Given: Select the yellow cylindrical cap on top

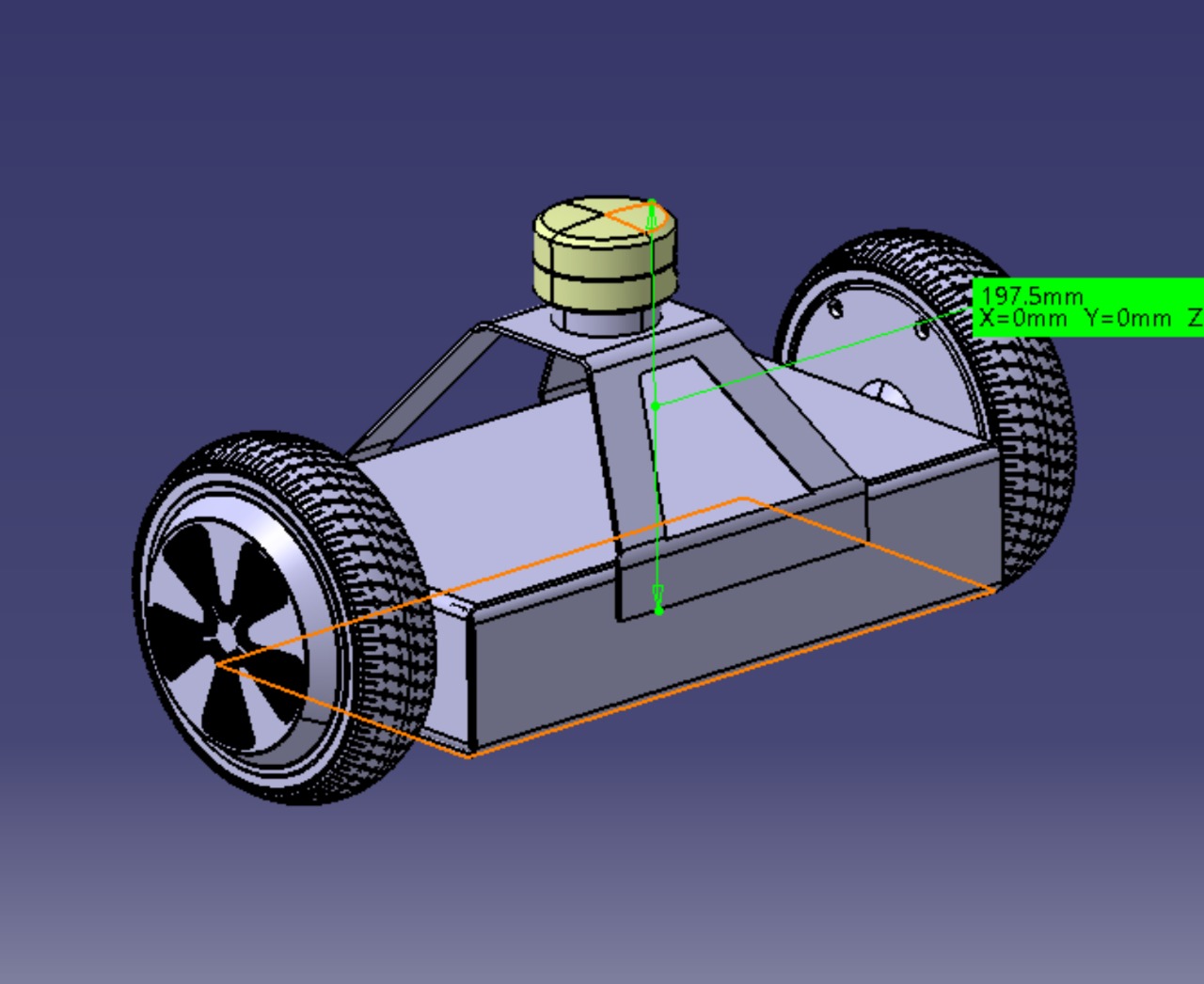Looking at the screenshot, I should [605, 253].
